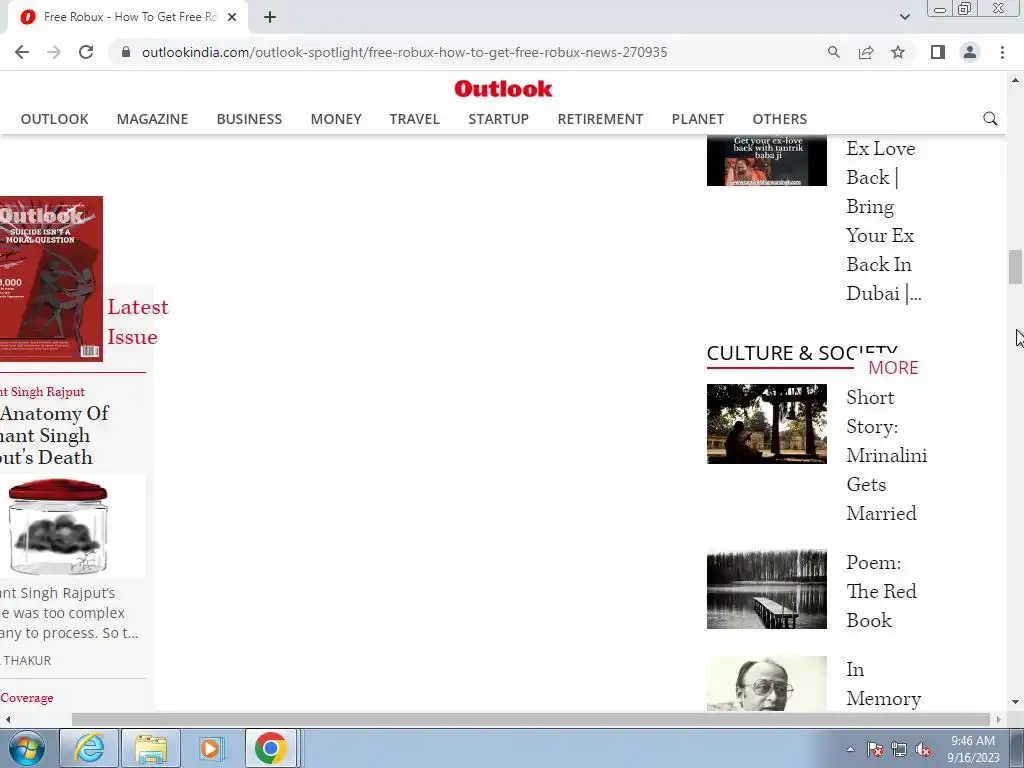Open the RETIREMENT section
Viewport: 1024px width, 768px height.
coord(600,119)
